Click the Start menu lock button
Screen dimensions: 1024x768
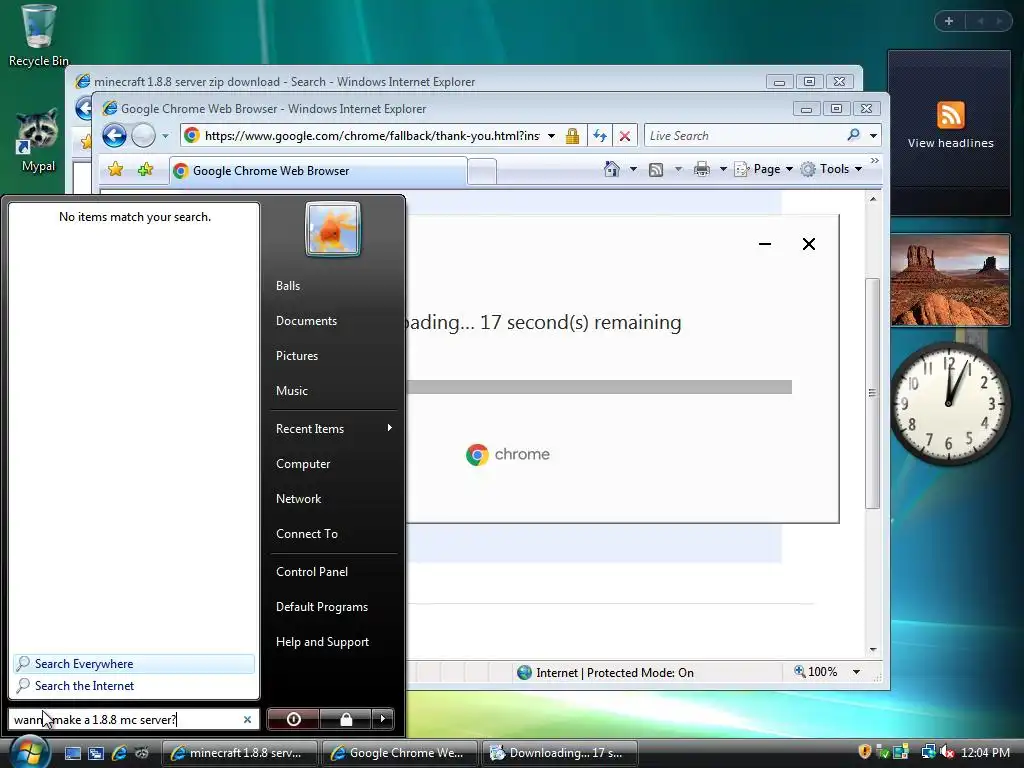tap(346, 719)
